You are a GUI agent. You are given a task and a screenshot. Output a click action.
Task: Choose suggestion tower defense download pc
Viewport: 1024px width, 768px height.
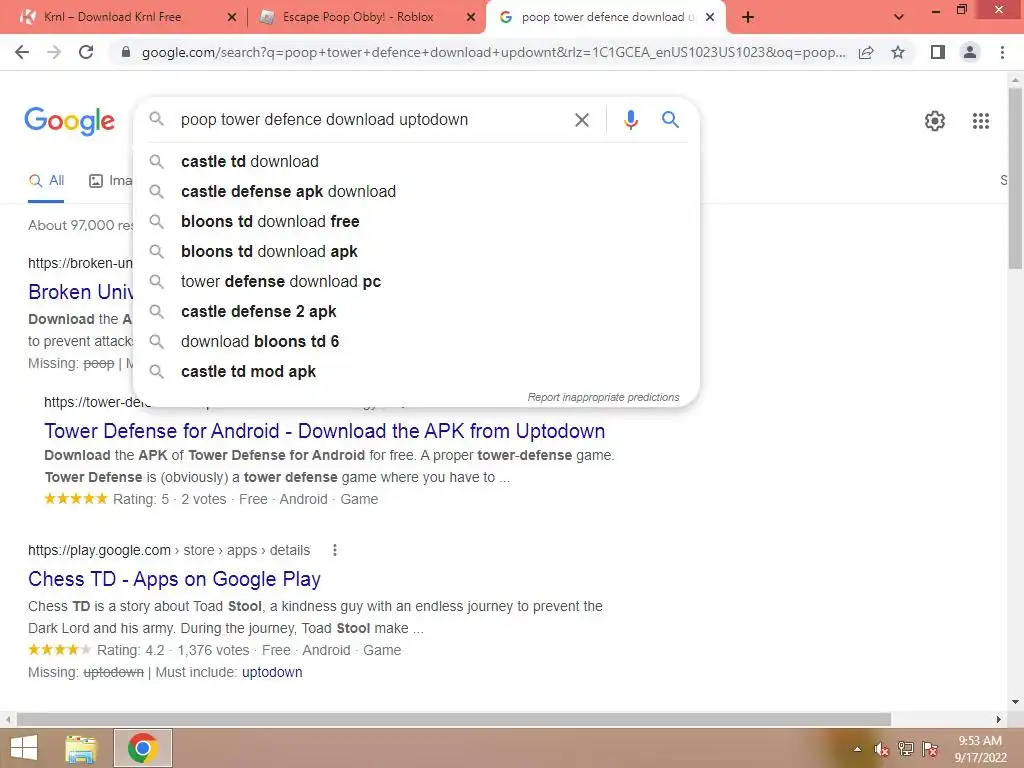[x=416, y=281]
